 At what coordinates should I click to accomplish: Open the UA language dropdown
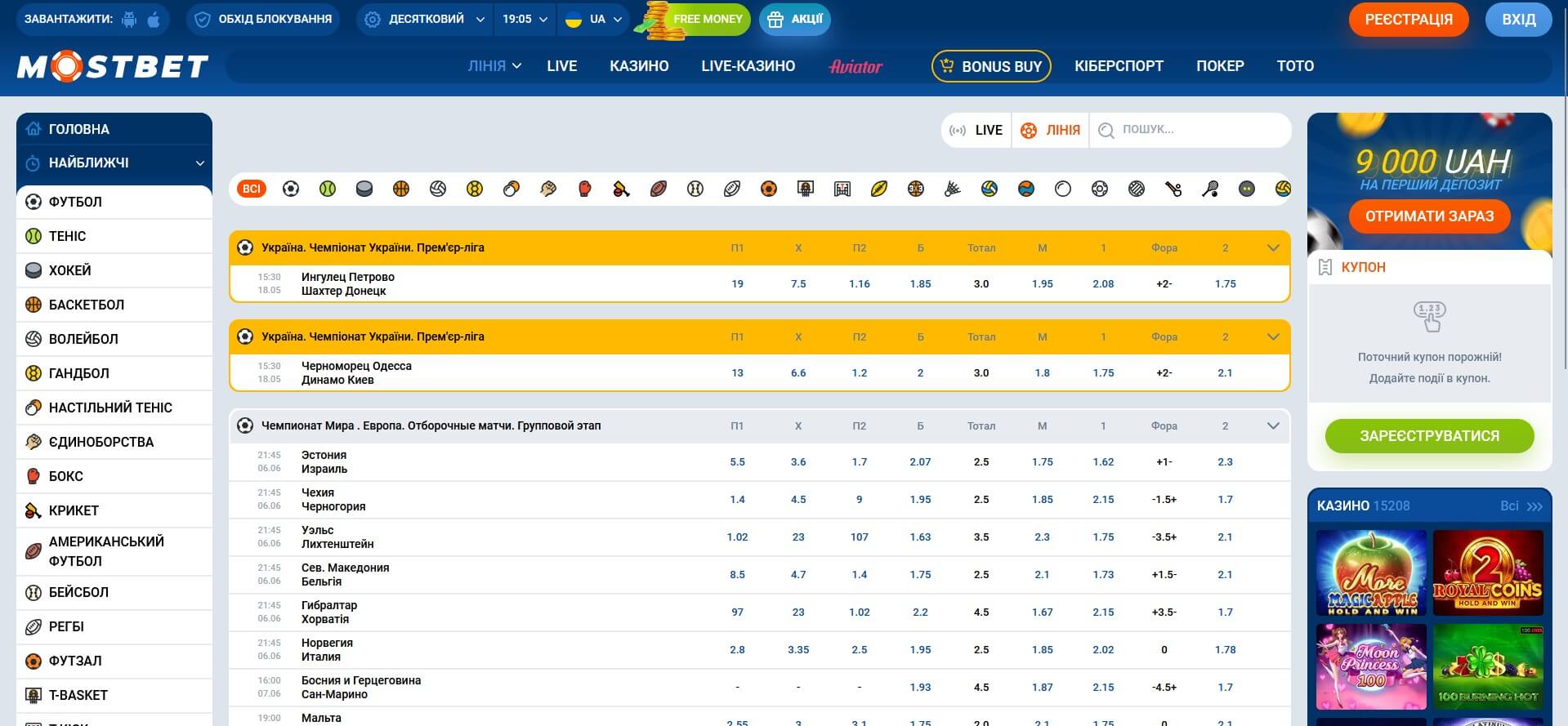(593, 19)
